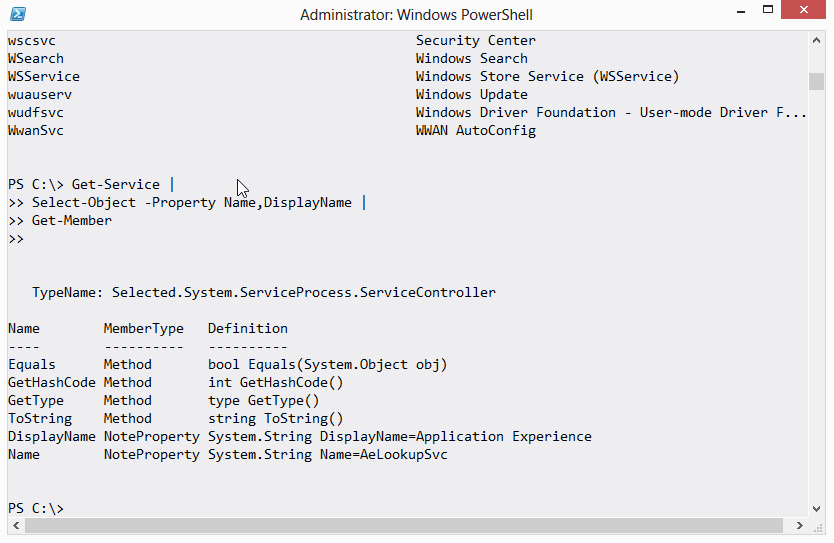Click the last PS C:\> prompt line
Image resolution: width=834 pixels, height=543 pixels.
(x=36, y=508)
